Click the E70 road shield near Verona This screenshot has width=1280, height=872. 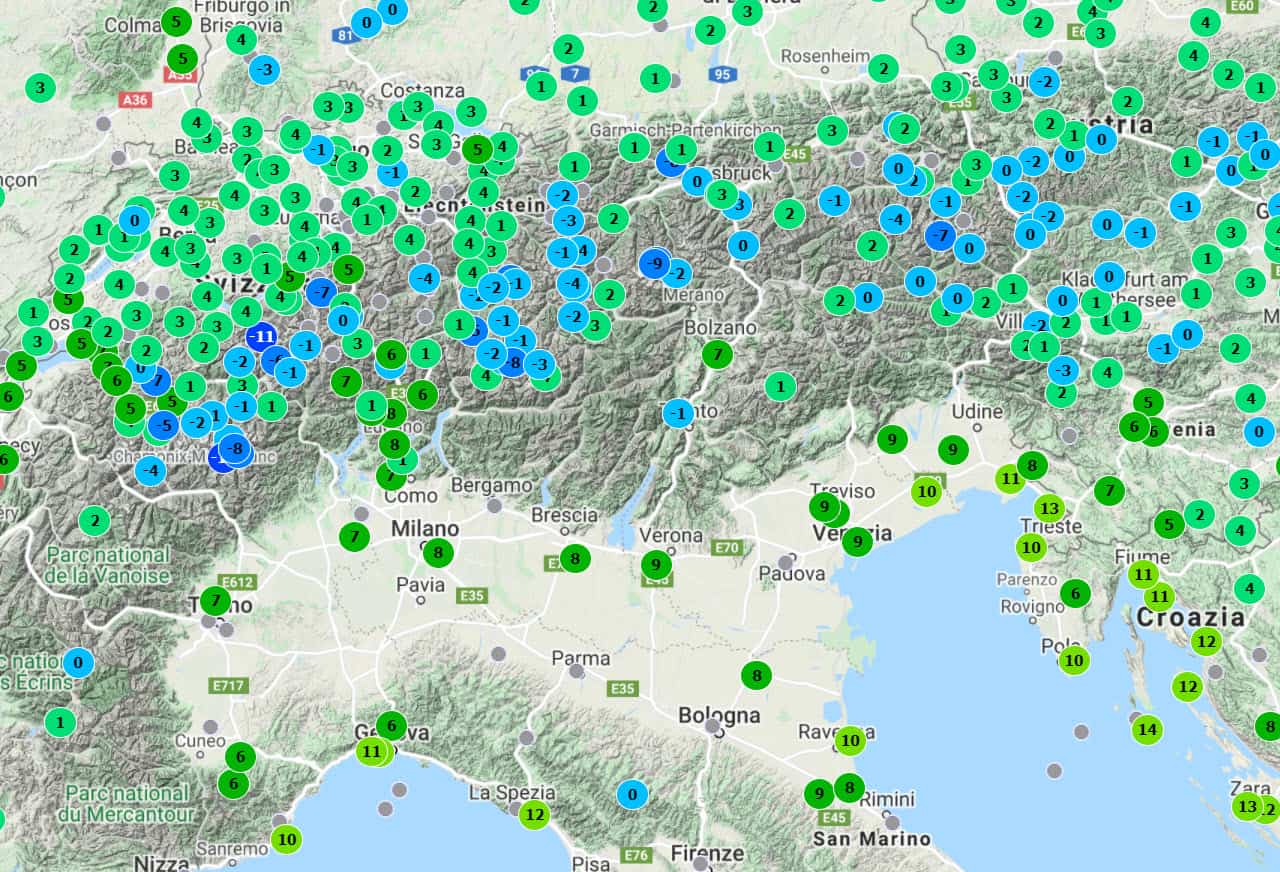coord(727,547)
